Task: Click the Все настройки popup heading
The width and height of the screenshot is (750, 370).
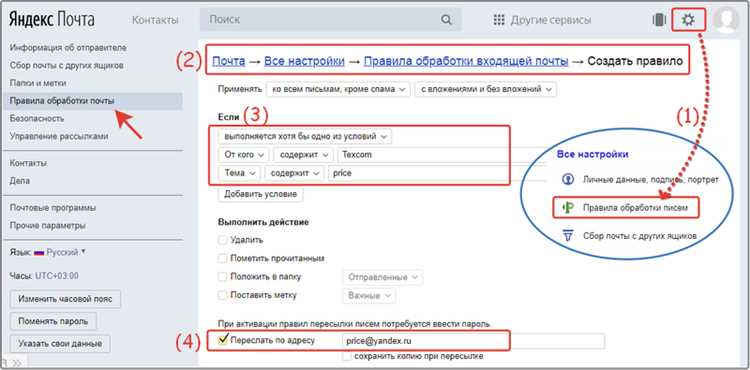Action: tap(592, 154)
